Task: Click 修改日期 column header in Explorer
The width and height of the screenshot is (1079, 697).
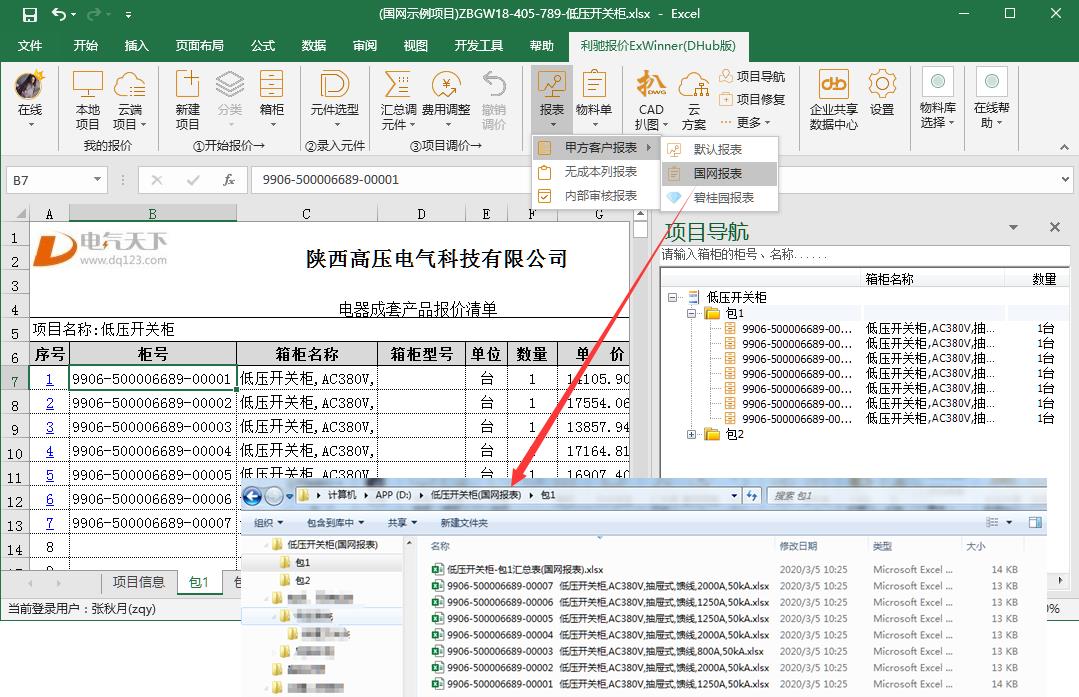Action: tap(798, 546)
